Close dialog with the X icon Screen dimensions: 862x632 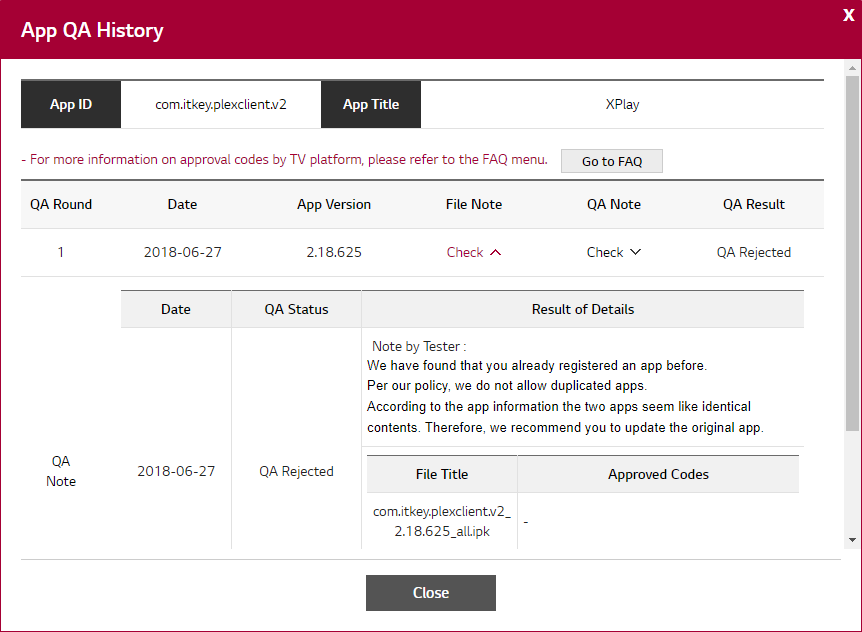(848, 15)
